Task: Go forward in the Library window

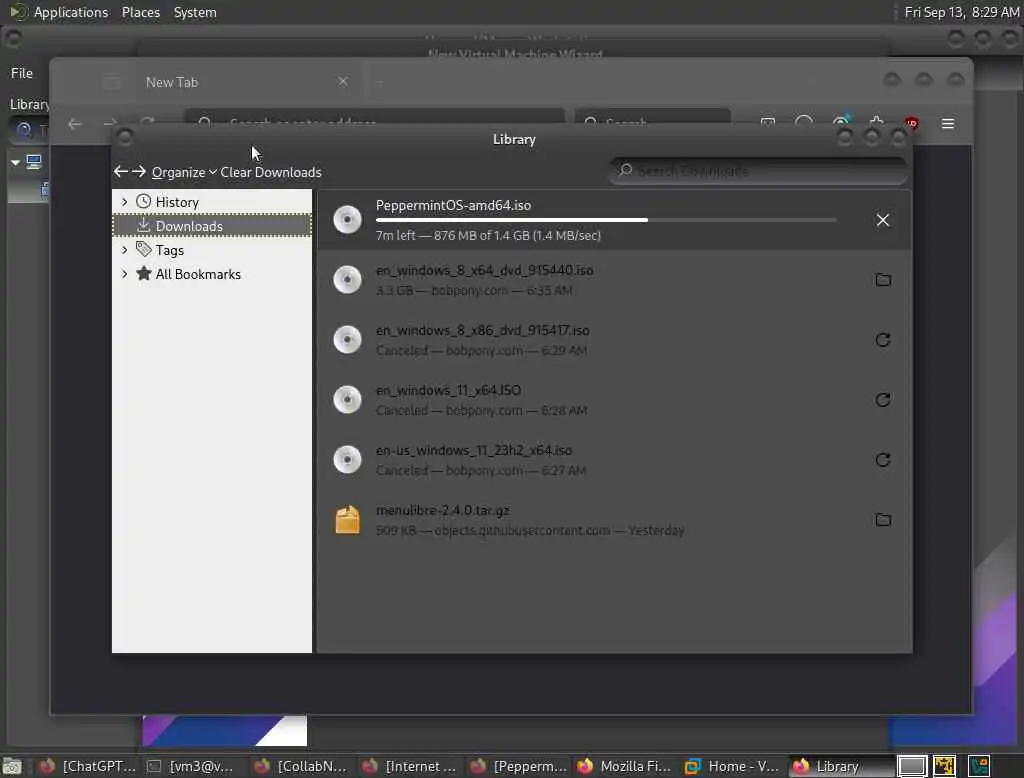Action: pos(139,172)
